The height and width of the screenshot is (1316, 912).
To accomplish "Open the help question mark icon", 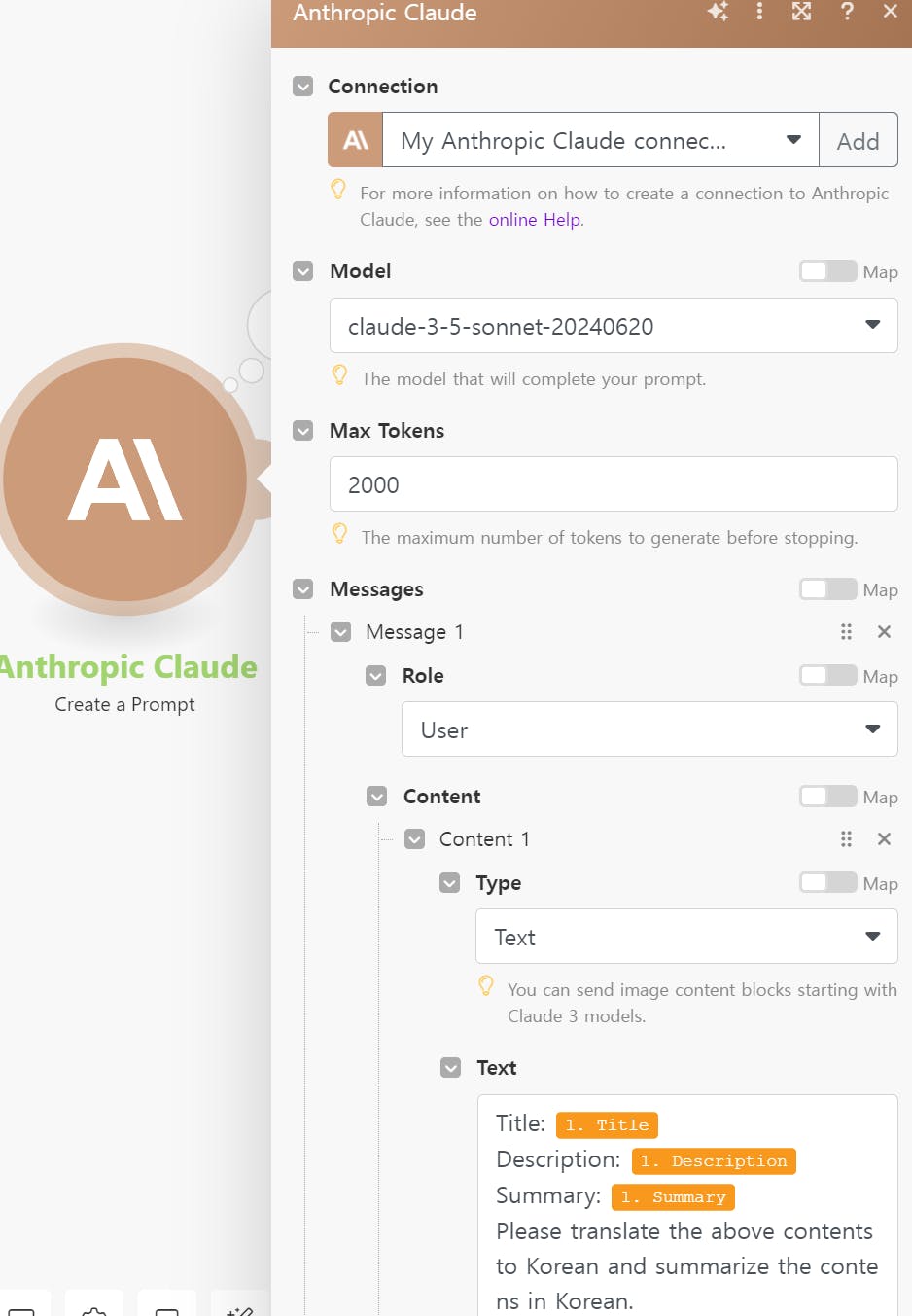I will tap(847, 12).
